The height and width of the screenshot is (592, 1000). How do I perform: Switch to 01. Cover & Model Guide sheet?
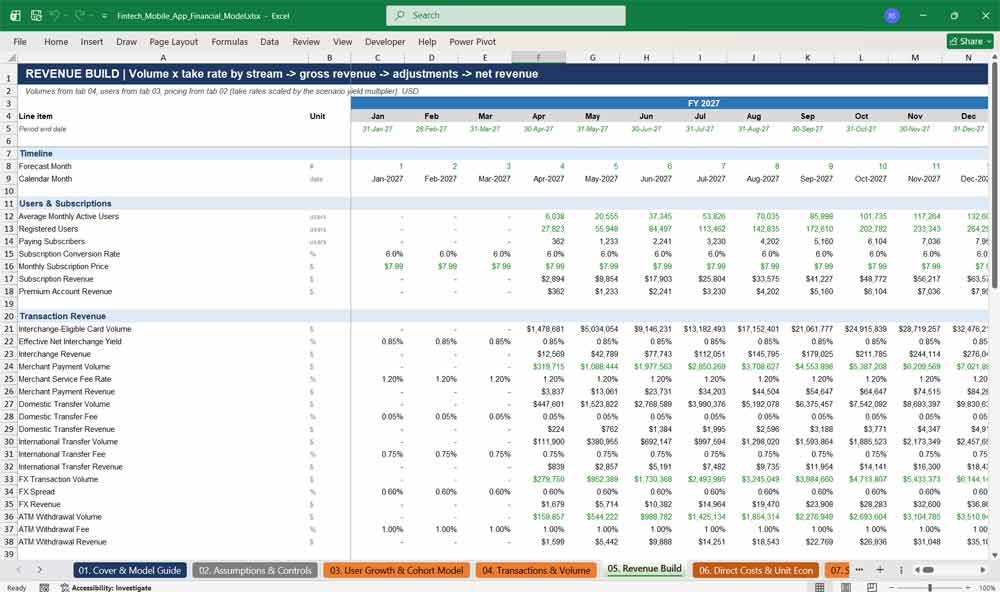129,570
